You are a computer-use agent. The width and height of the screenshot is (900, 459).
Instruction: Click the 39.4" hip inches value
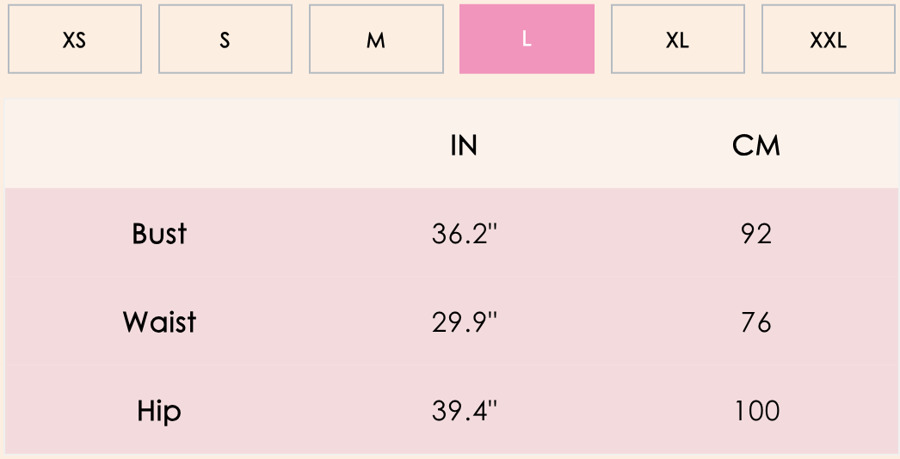(464, 411)
